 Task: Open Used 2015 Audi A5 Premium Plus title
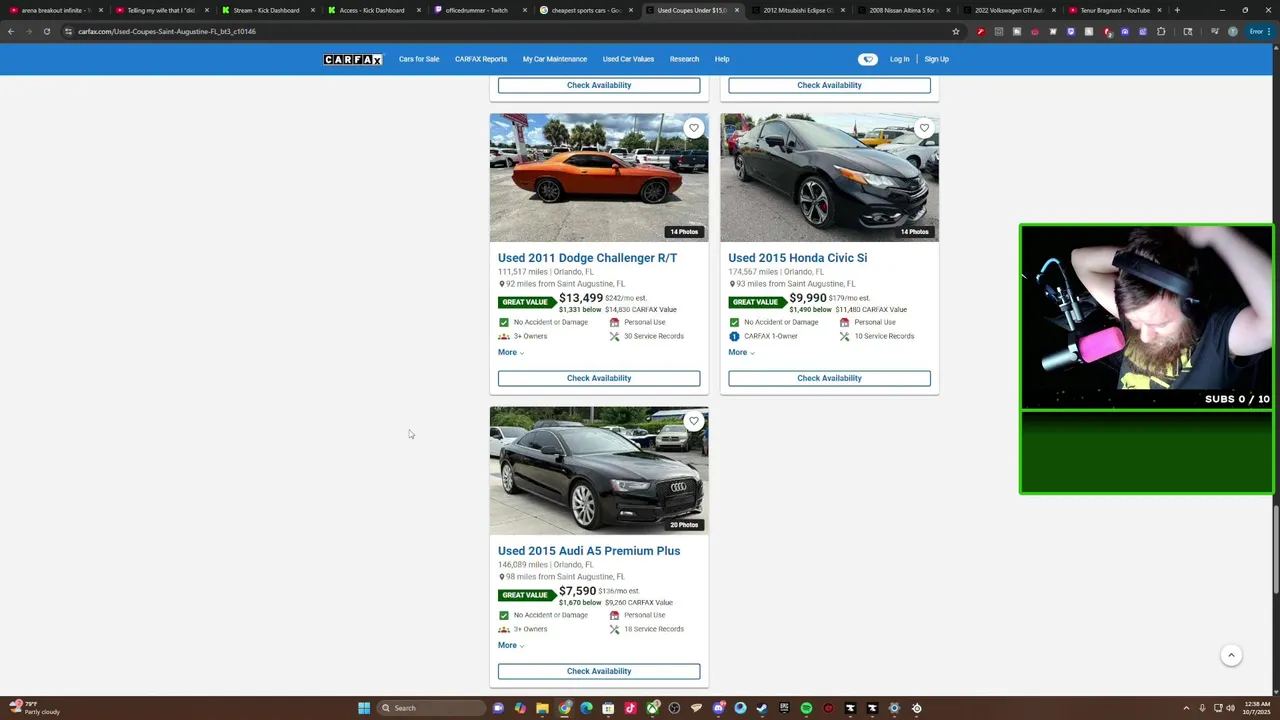589,551
